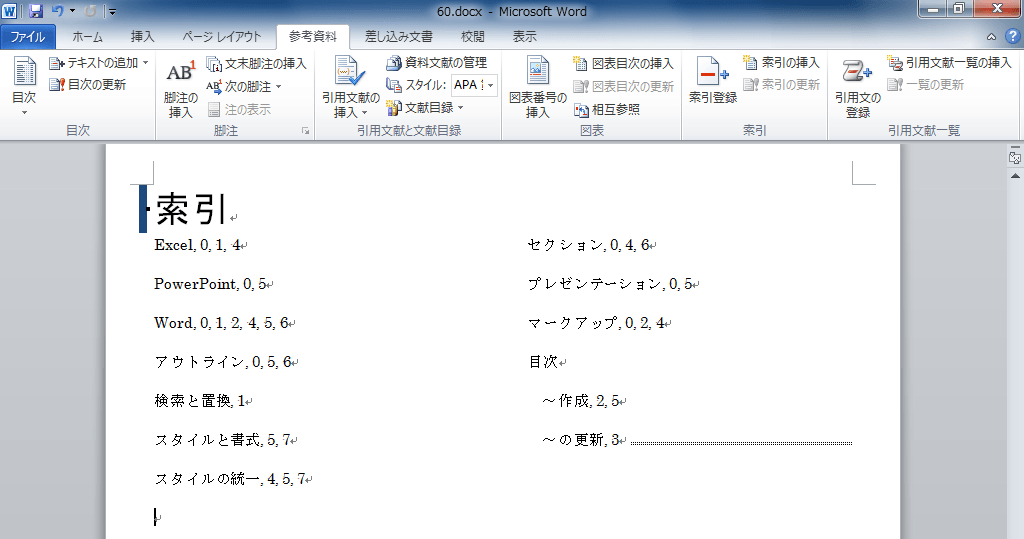Click the Save icon in quick access toolbar
The image size is (1024, 539).
tap(35, 11)
